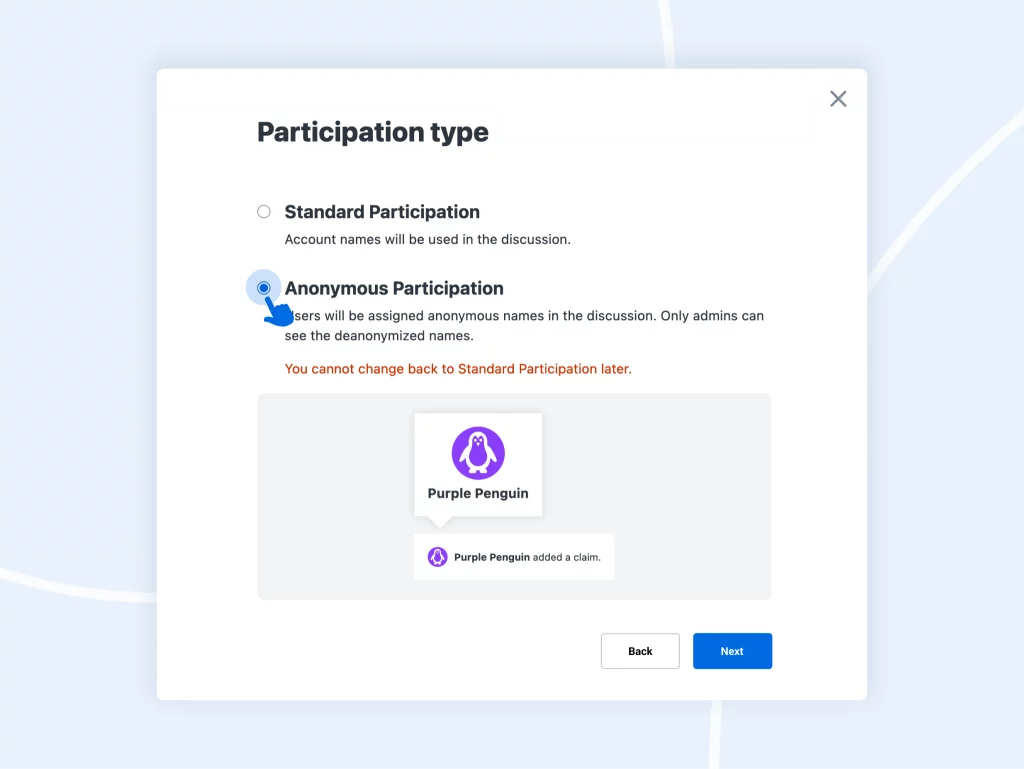Click the small penguin avatar beside claim text
This screenshot has height=769, width=1024.
tap(438, 557)
